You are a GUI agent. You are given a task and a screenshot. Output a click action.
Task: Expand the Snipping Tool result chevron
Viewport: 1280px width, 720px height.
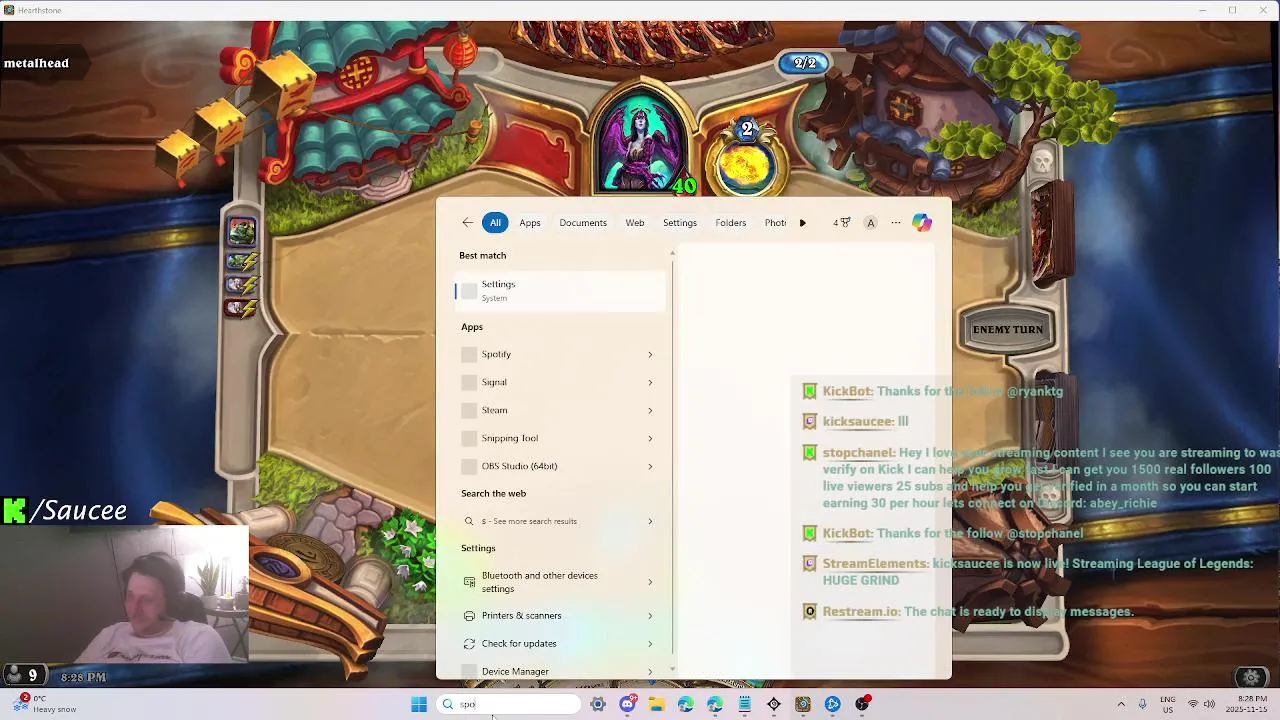[650, 438]
